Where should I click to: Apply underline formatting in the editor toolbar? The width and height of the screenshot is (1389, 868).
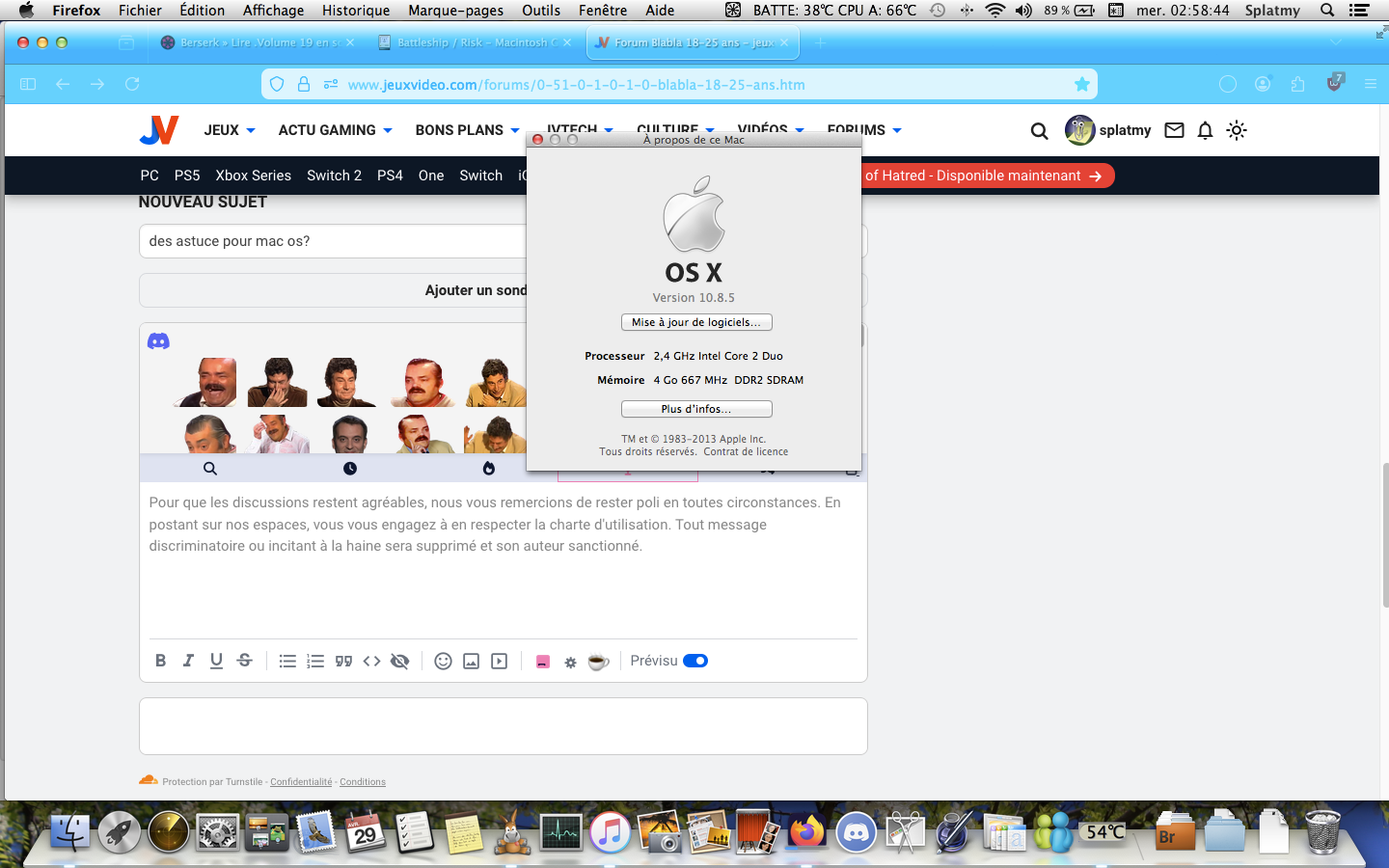coord(216,661)
